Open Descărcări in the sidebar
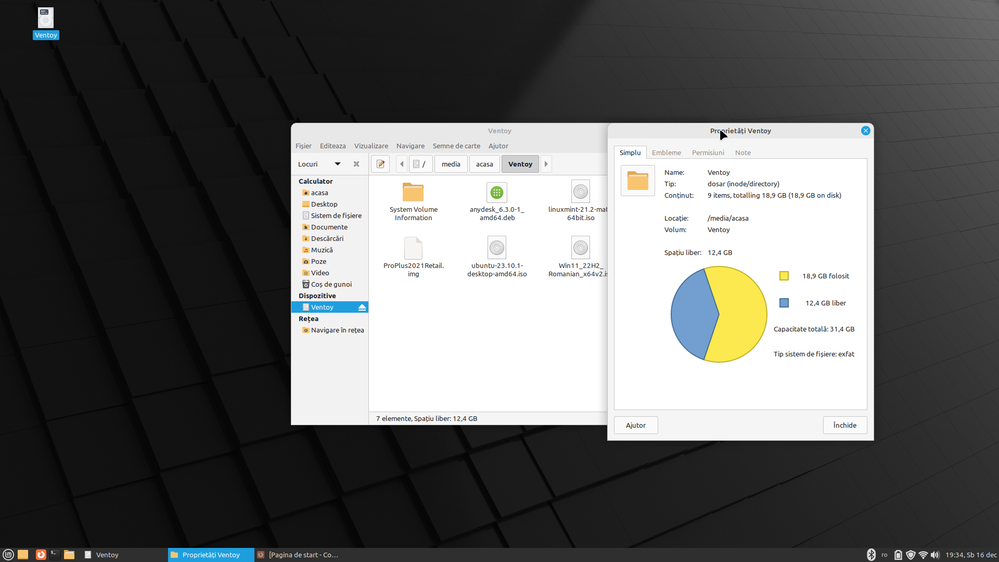The image size is (999, 562). coord(327,239)
